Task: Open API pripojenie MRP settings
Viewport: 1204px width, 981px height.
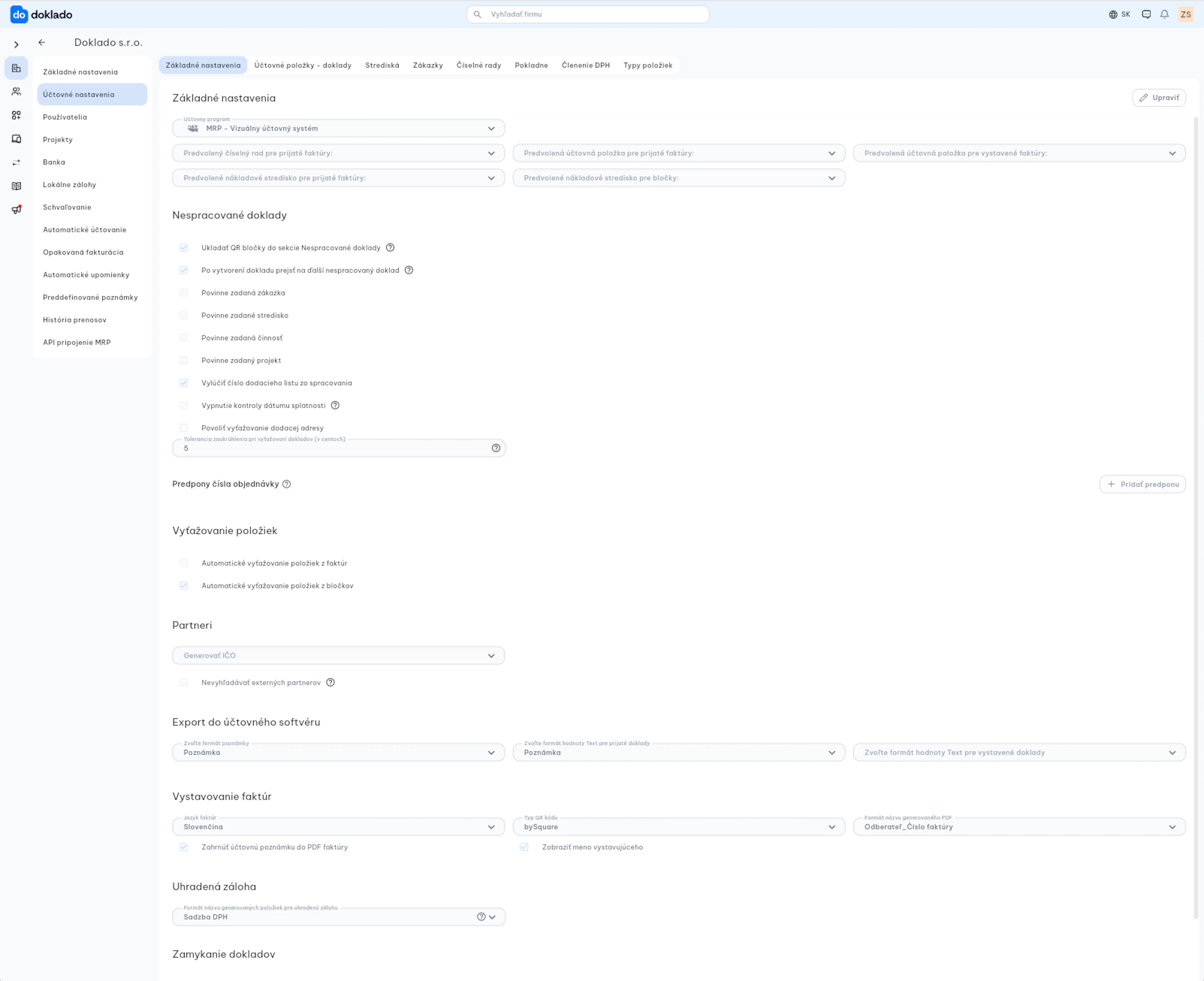Action: click(x=92, y=342)
